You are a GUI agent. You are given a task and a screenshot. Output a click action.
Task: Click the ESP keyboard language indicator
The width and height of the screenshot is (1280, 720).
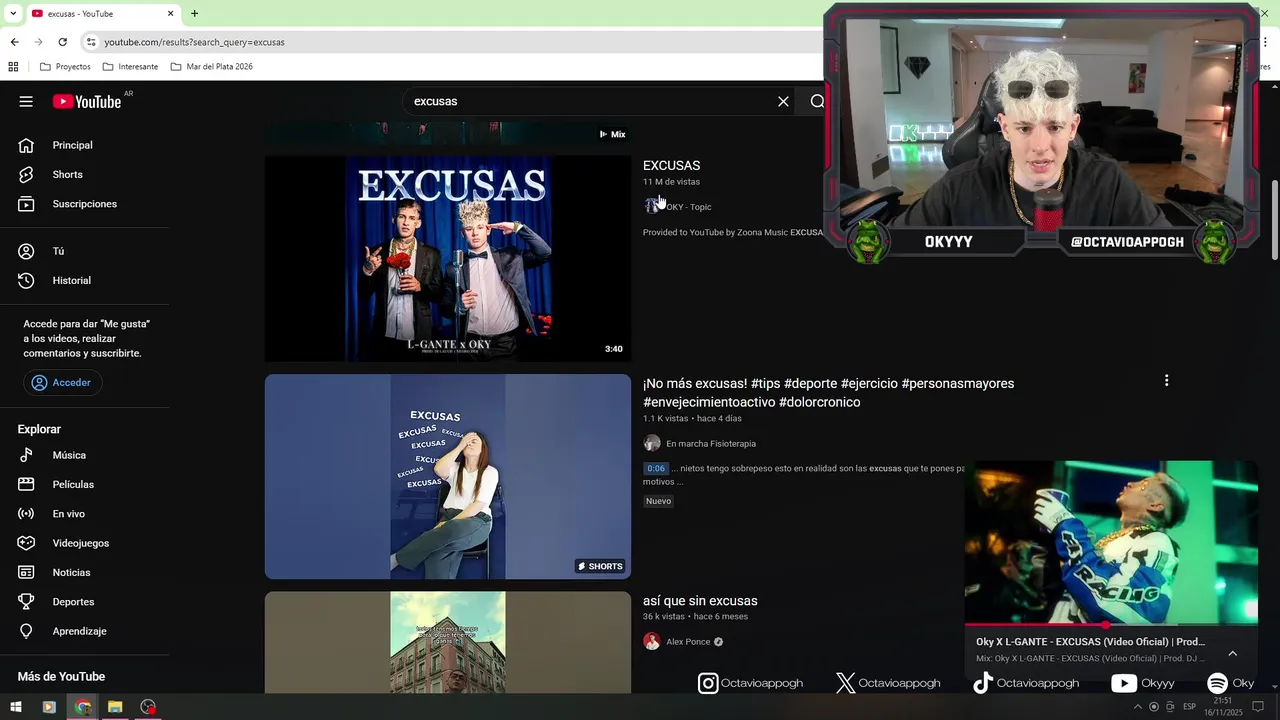pyautogui.click(x=1189, y=707)
